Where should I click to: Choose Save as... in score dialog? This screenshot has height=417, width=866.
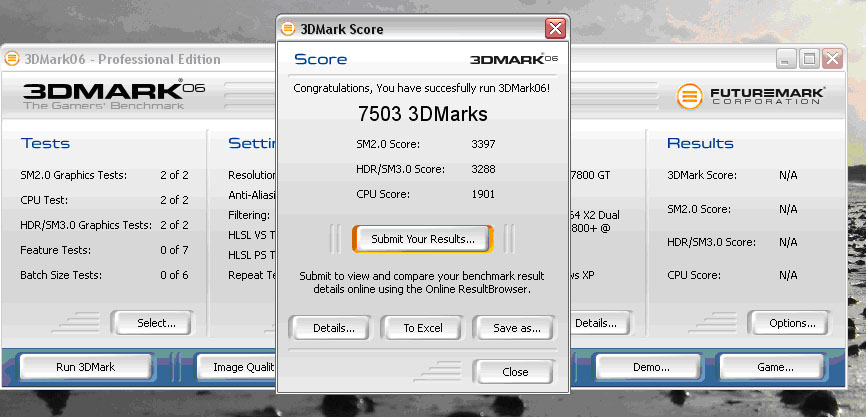click(516, 328)
